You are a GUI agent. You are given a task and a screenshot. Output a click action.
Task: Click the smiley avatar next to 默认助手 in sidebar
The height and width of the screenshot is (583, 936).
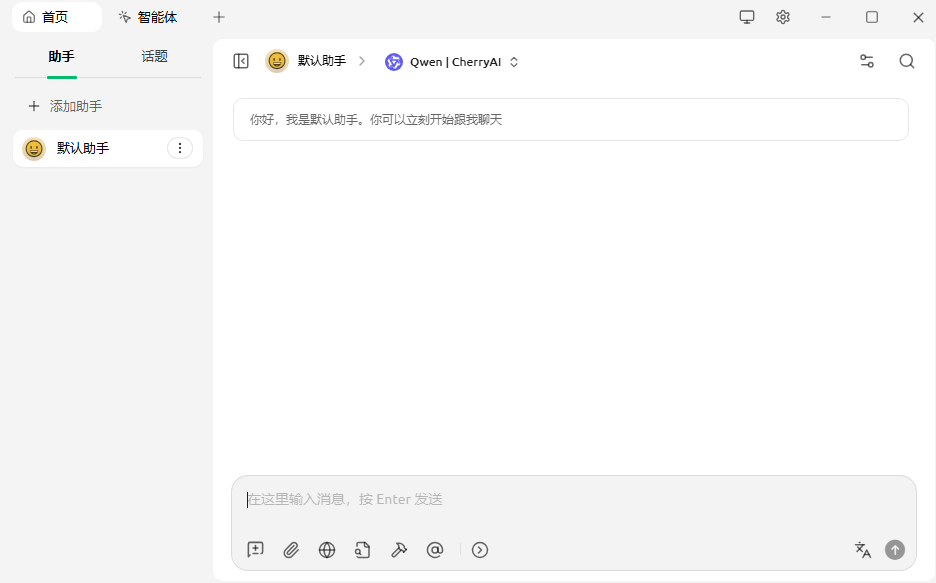34,149
